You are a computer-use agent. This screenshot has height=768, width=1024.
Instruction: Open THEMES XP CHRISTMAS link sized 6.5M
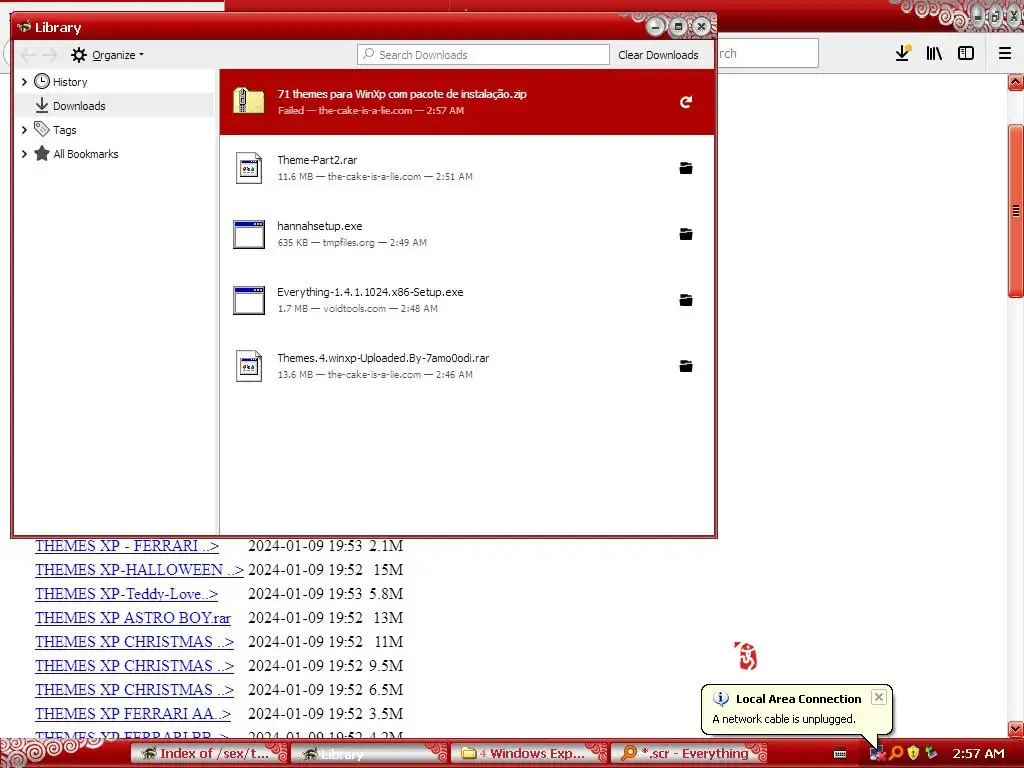tap(134, 690)
